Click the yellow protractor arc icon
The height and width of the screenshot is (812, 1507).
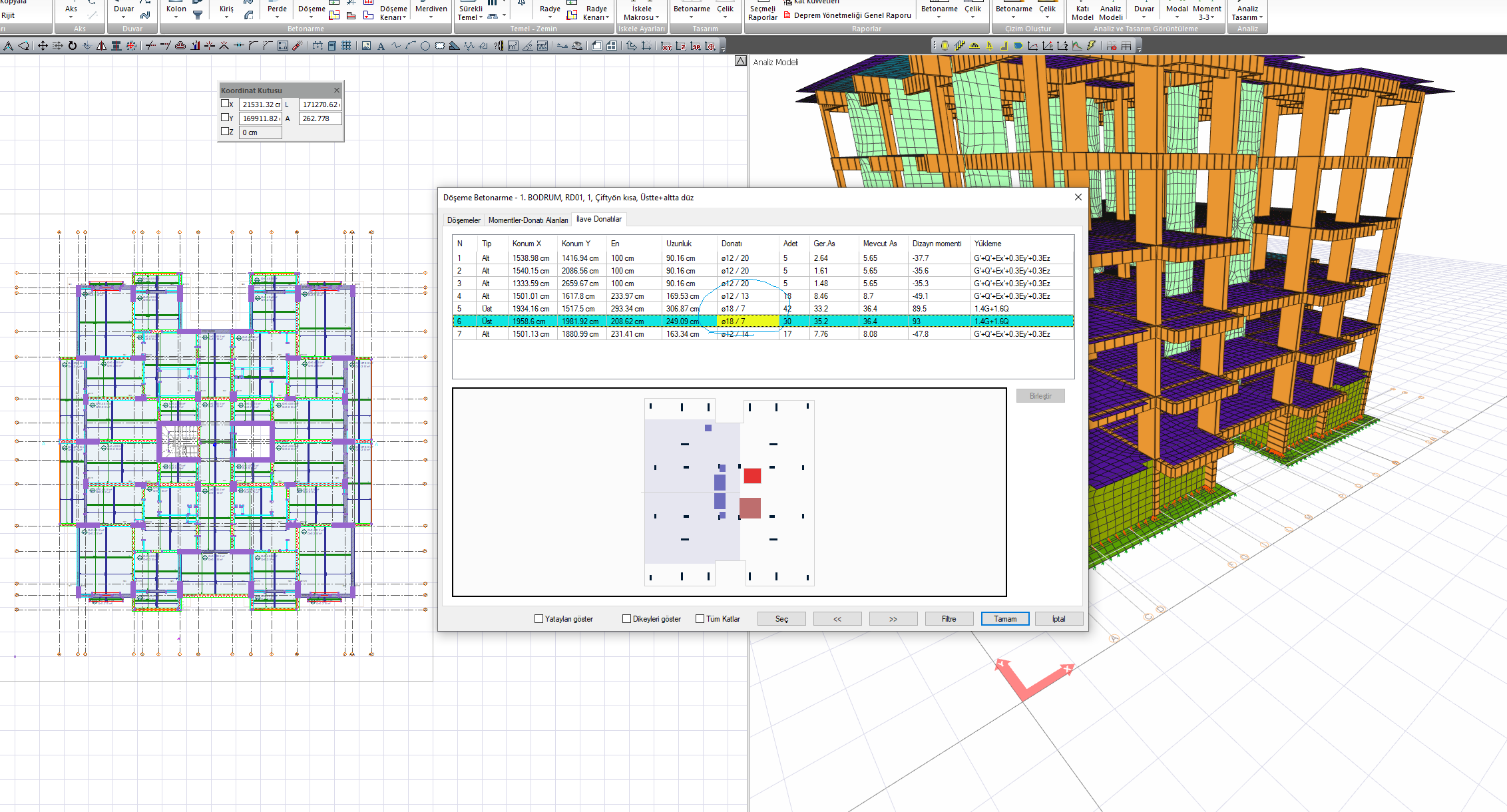pos(974,46)
